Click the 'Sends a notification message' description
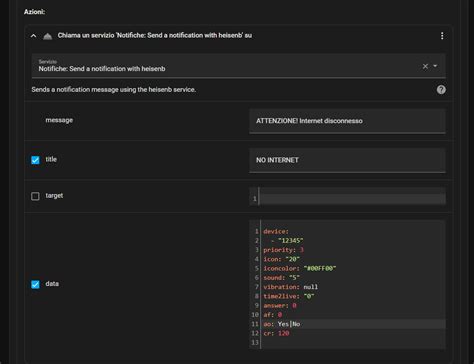Screen dimensions: 474x364 113,90
